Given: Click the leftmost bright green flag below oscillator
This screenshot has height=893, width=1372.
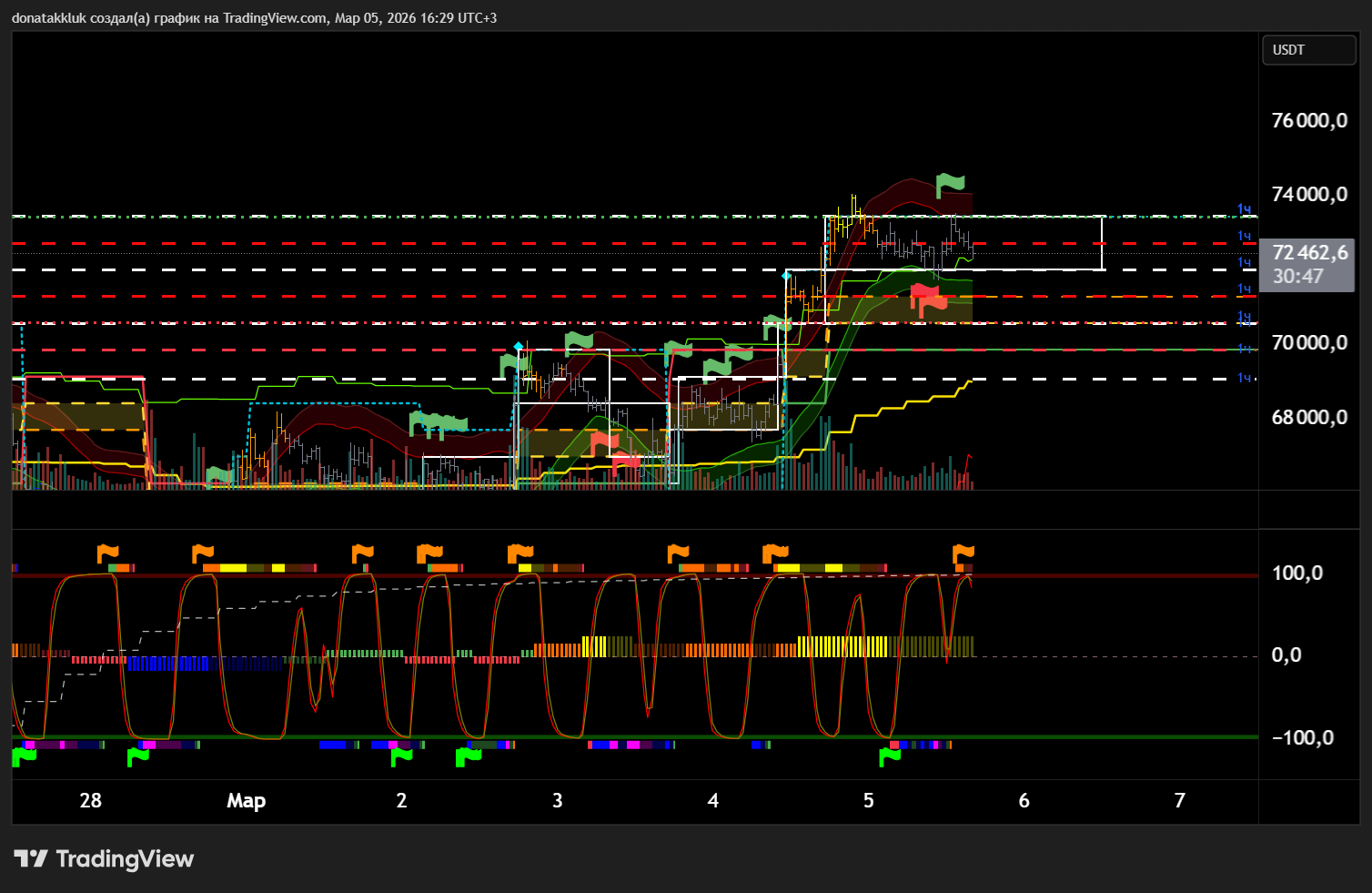Looking at the screenshot, I should (x=24, y=756).
